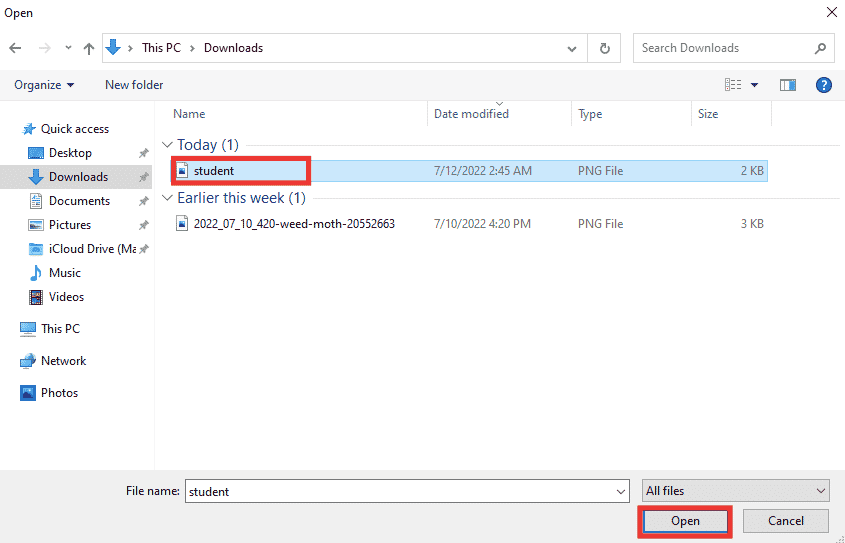The image size is (845, 543).
Task: Select Downloads in the address path
Action: [x=233, y=48]
